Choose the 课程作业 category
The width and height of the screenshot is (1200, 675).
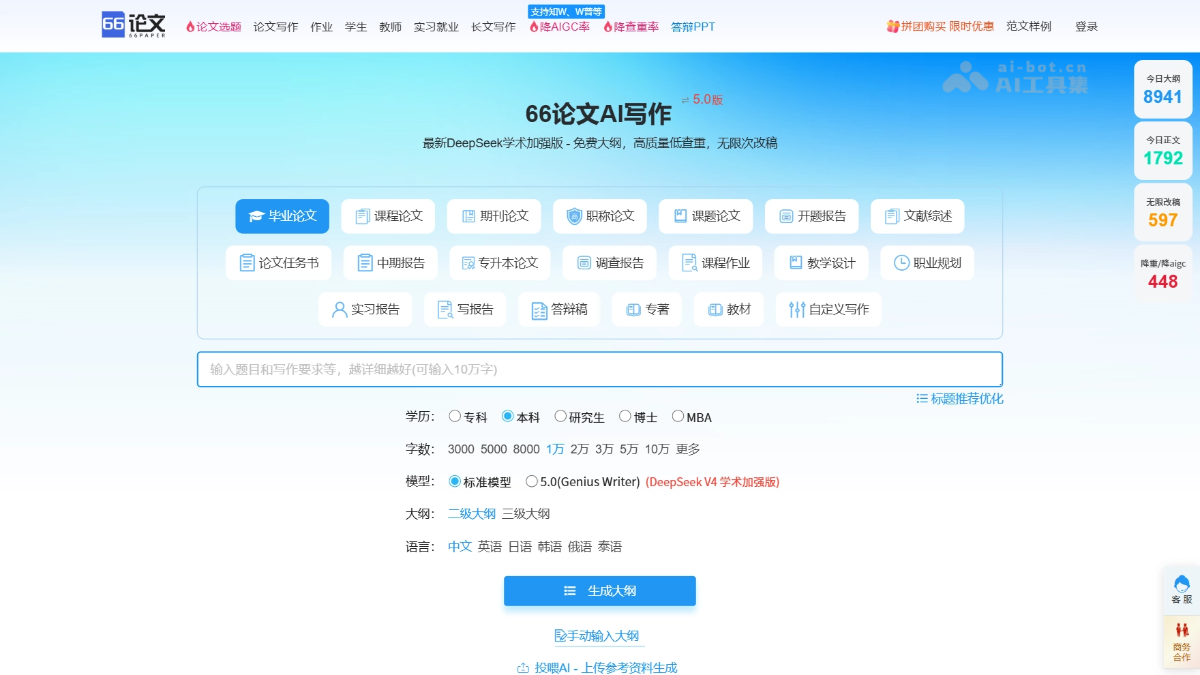[x=715, y=263]
